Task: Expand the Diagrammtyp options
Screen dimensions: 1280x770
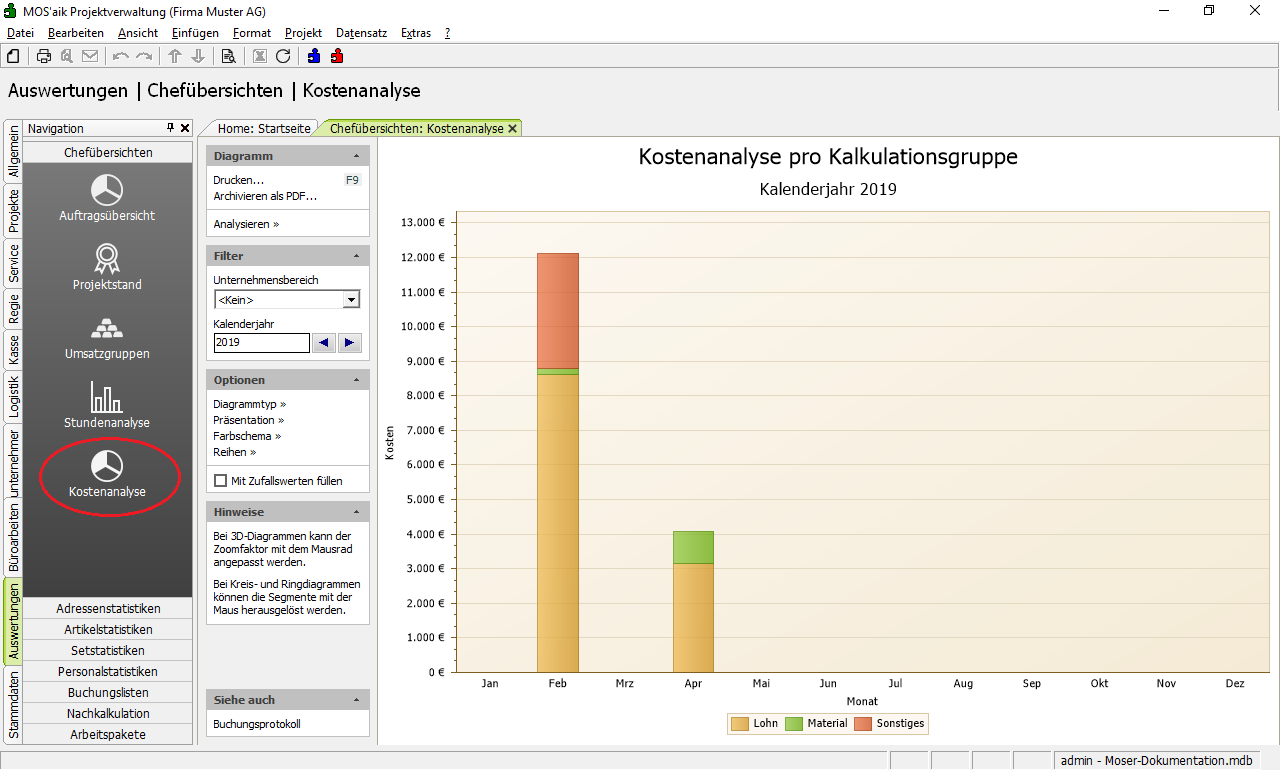Action: coord(250,404)
